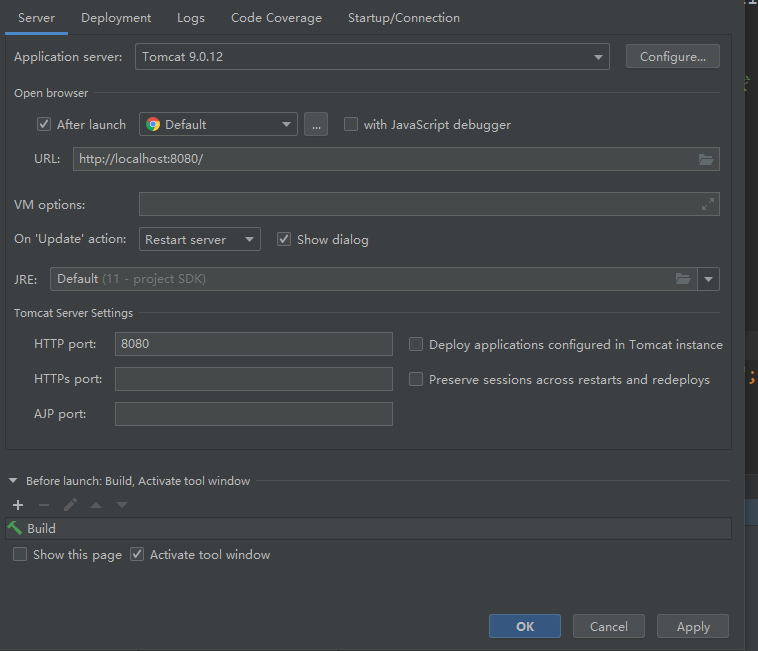Open the JRE dropdown arrow
758x651 pixels.
pos(709,279)
